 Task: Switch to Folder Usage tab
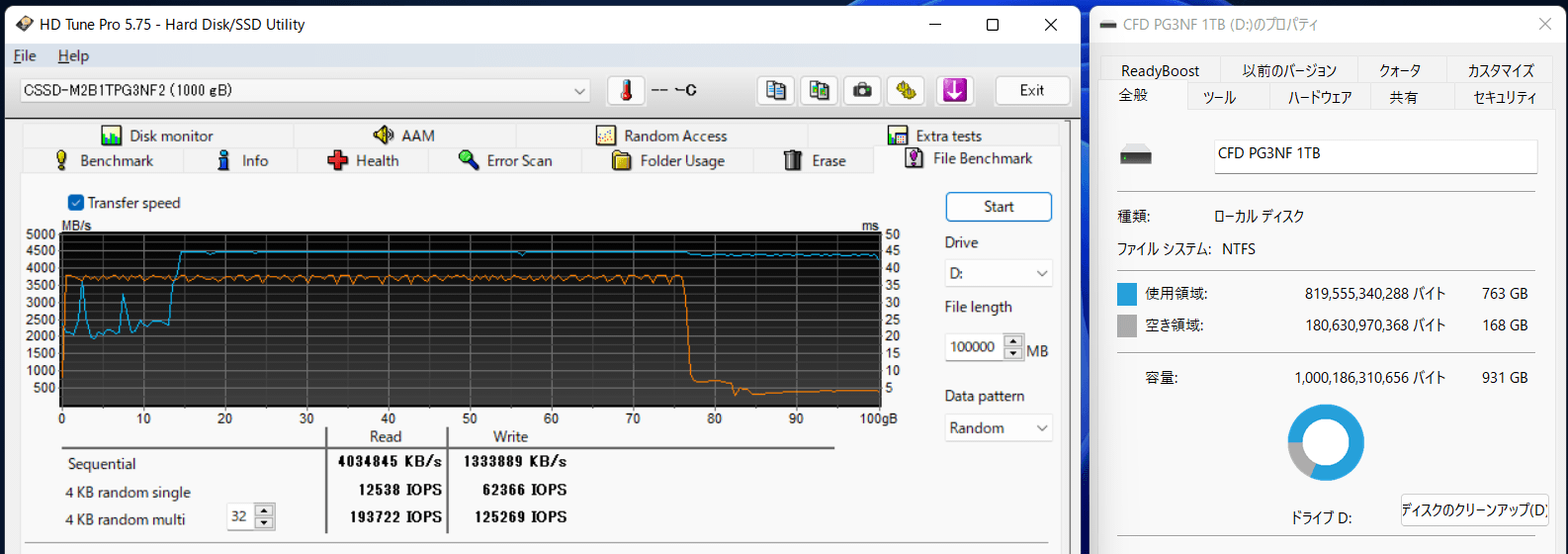tap(667, 160)
